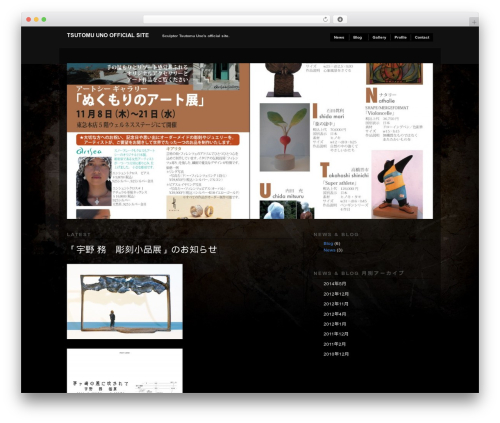Open the 彫刻小品展 のお知らせ post title
The height and width of the screenshot is (423, 500).
(x=142, y=249)
